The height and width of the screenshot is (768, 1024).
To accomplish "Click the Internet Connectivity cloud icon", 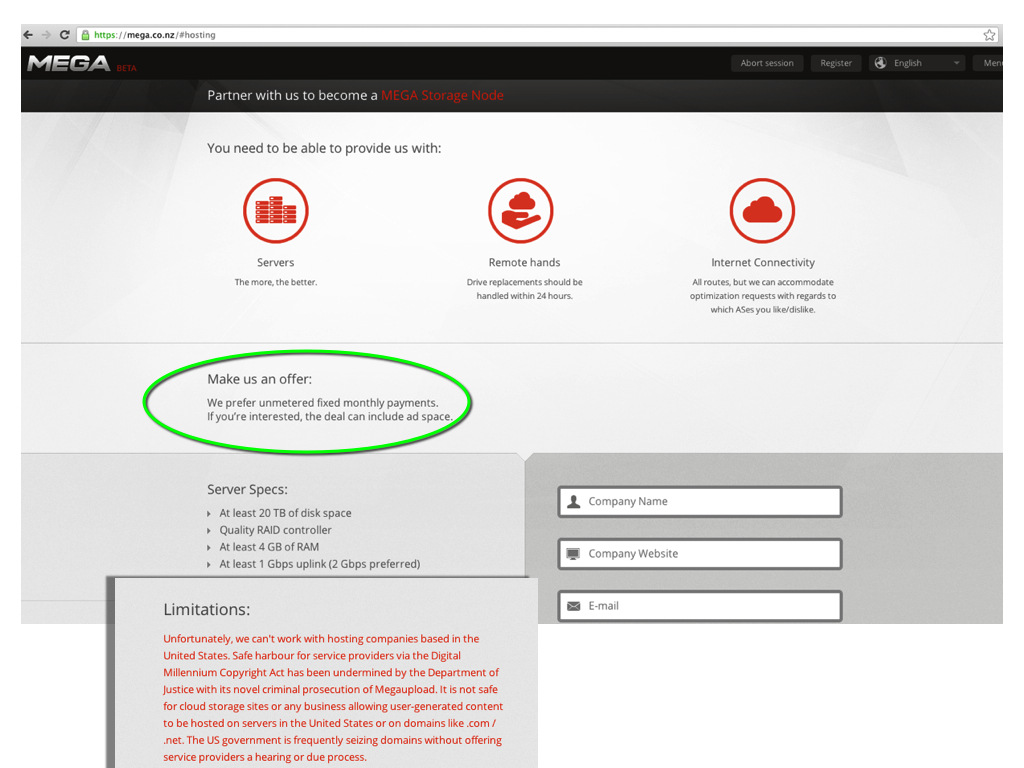I will [x=762, y=210].
